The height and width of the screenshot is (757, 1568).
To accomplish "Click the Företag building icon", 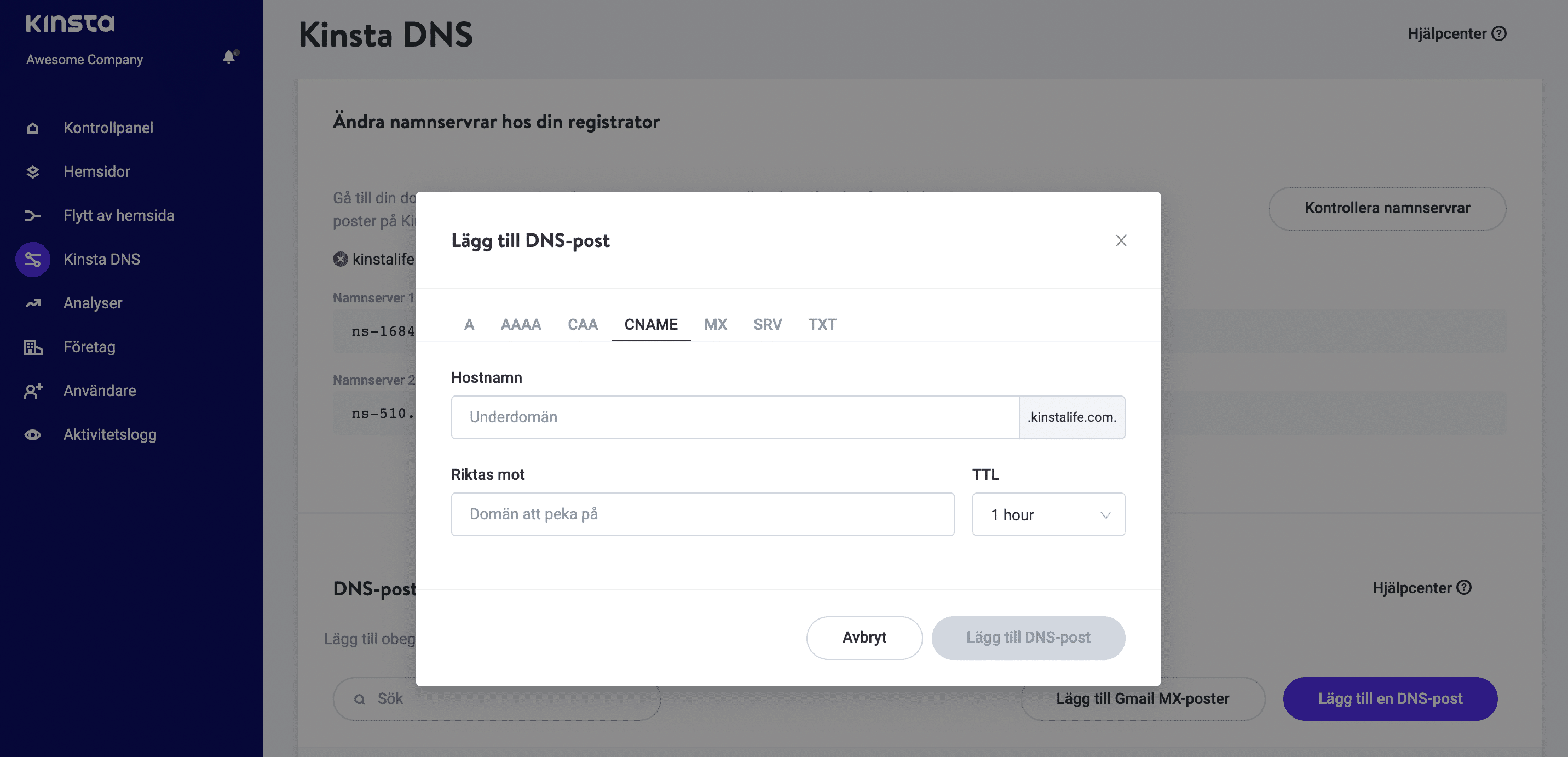I will click(x=33, y=347).
